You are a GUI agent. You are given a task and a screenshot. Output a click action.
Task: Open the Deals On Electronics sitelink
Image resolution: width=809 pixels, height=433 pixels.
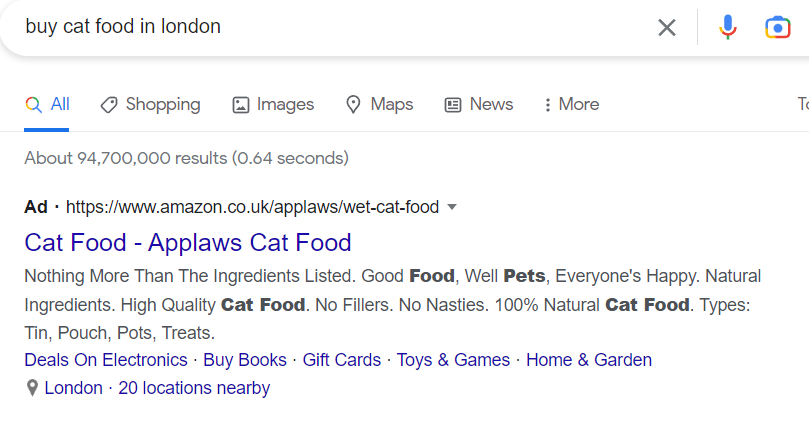pos(106,360)
